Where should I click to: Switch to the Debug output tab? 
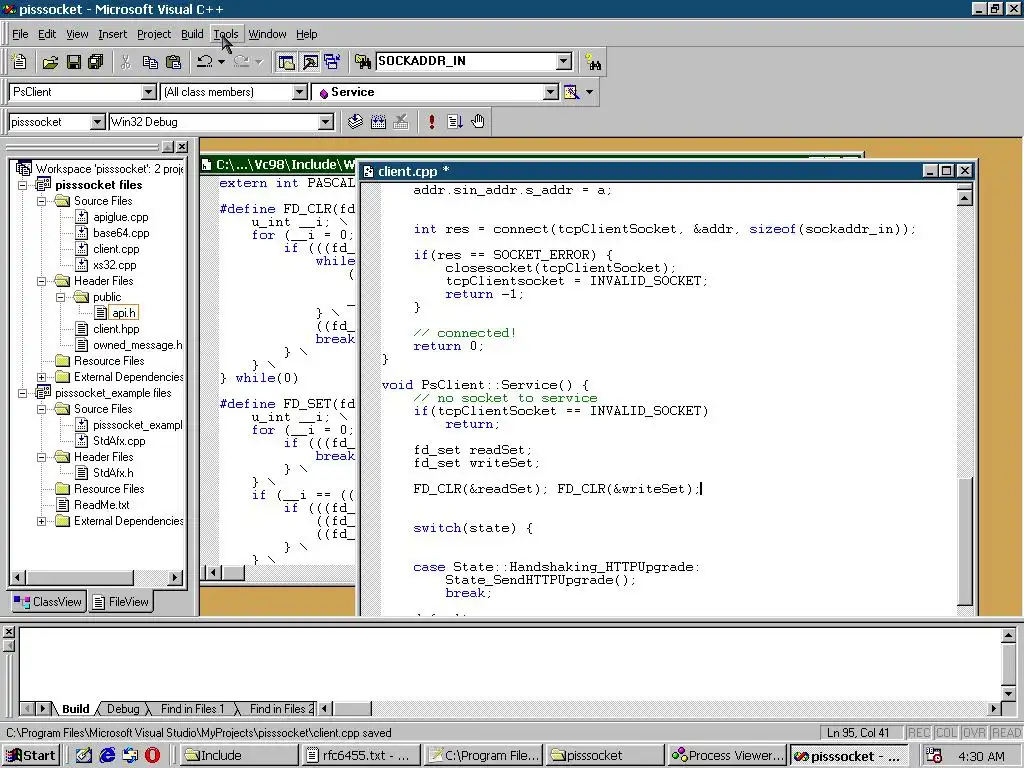click(123, 709)
